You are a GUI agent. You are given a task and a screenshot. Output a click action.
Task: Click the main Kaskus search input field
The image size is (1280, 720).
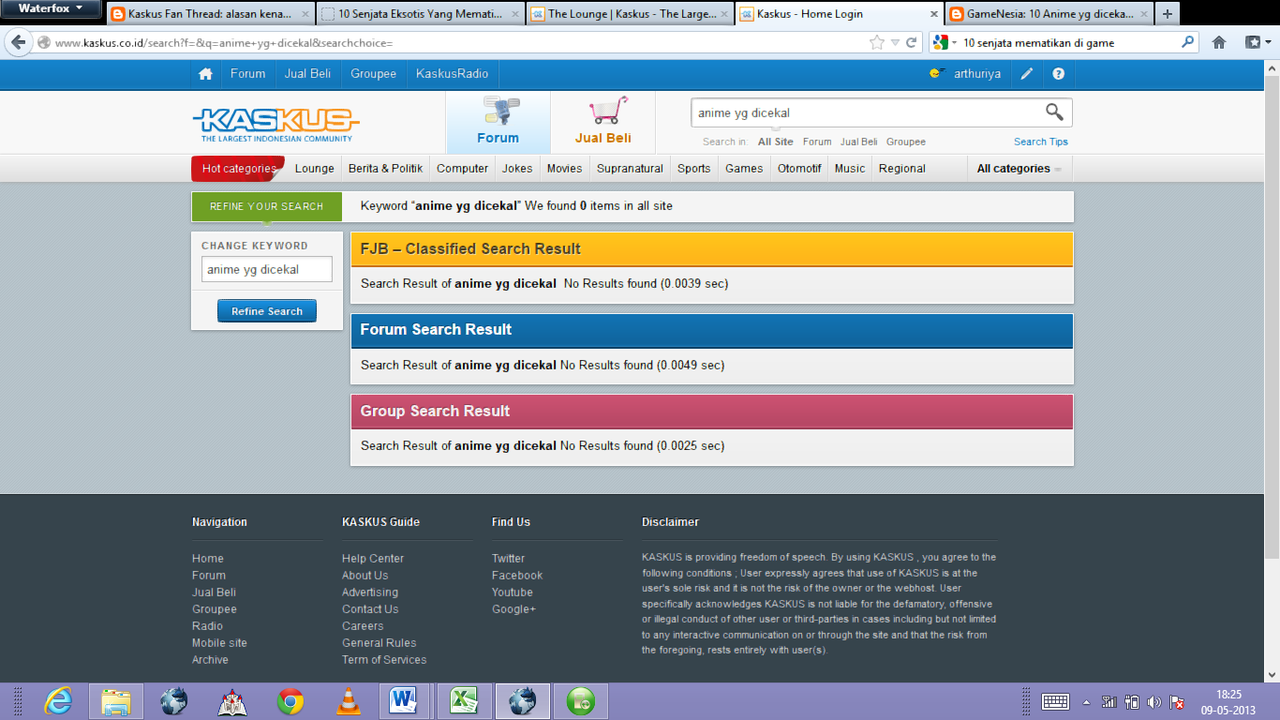(866, 113)
